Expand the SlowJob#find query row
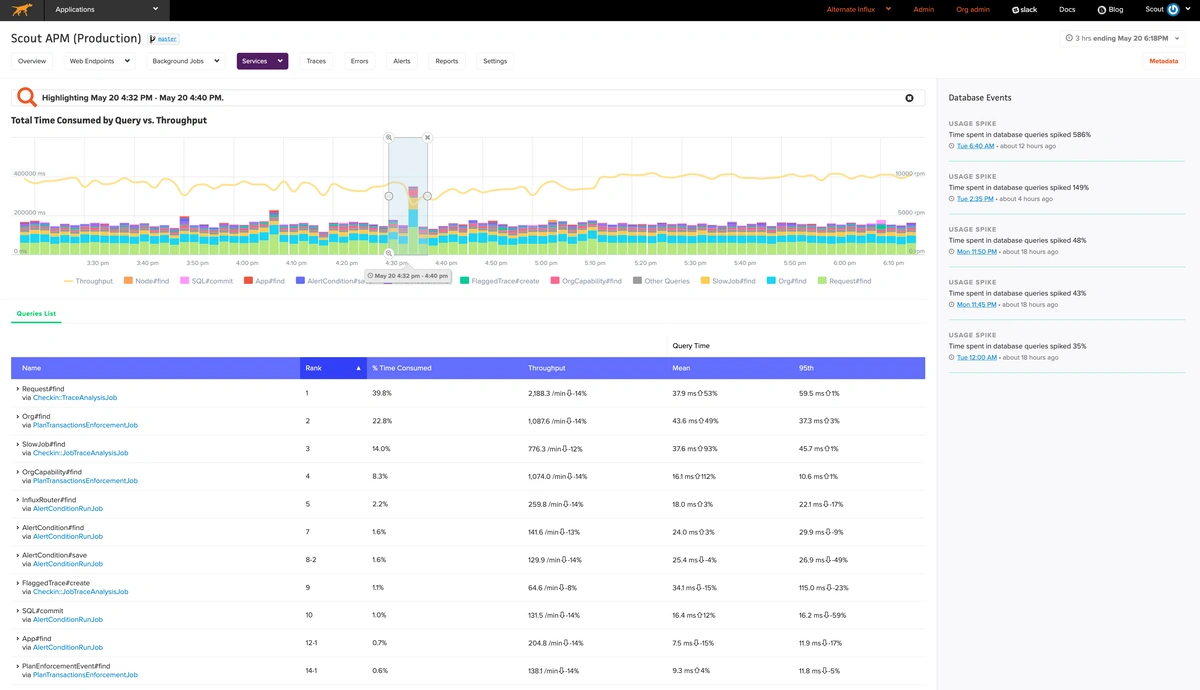 [x=18, y=444]
